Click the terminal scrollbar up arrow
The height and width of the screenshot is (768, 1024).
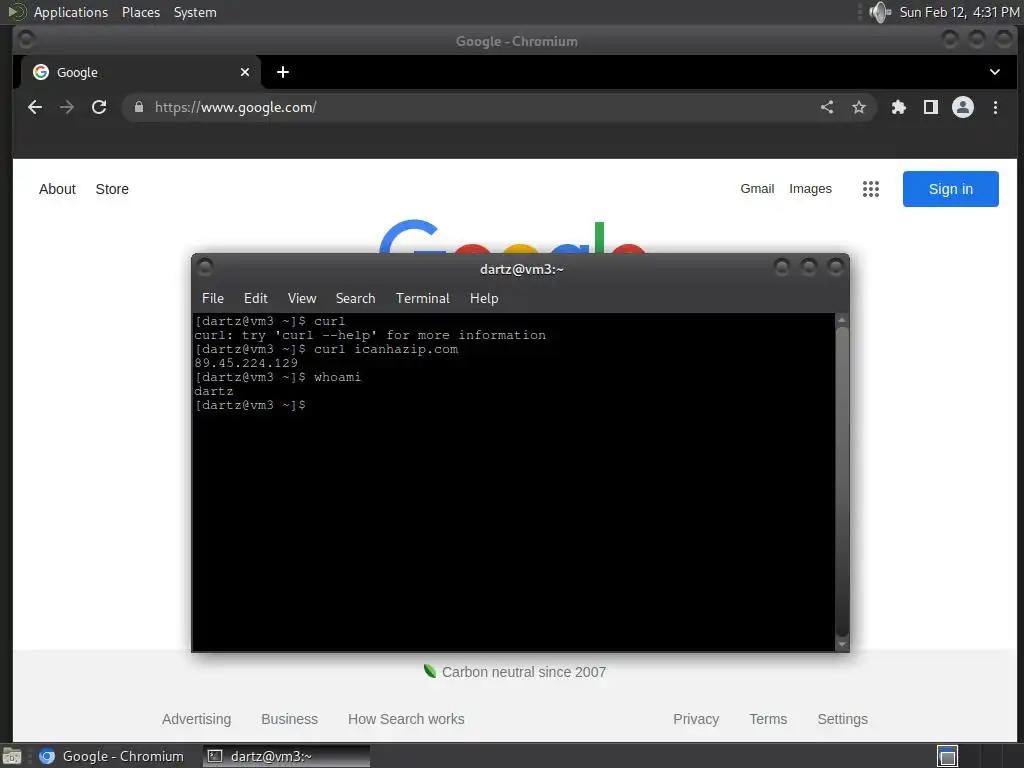click(842, 320)
